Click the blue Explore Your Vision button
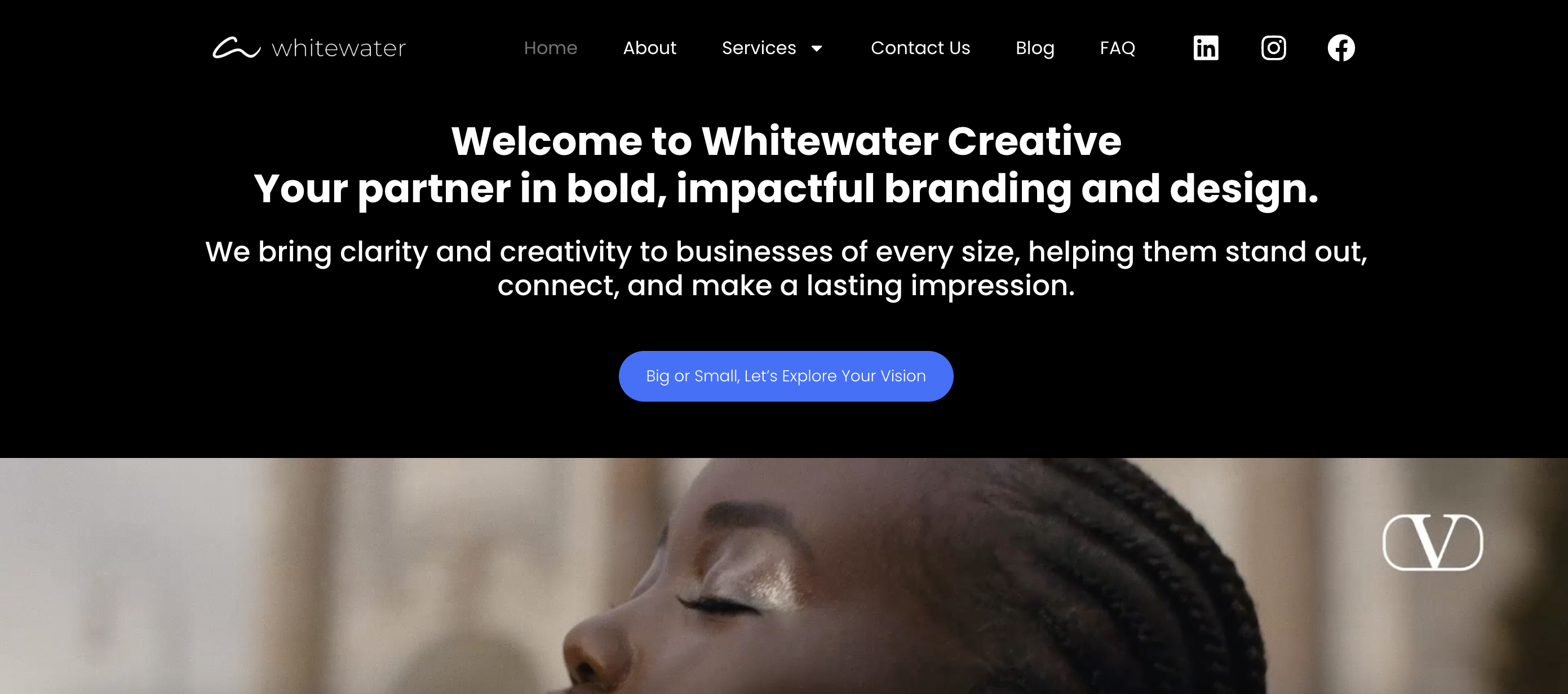1568x694 pixels. tap(786, 376)
